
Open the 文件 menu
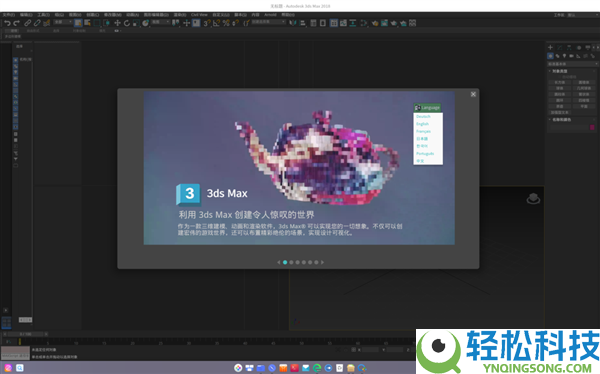pos(8,15)
